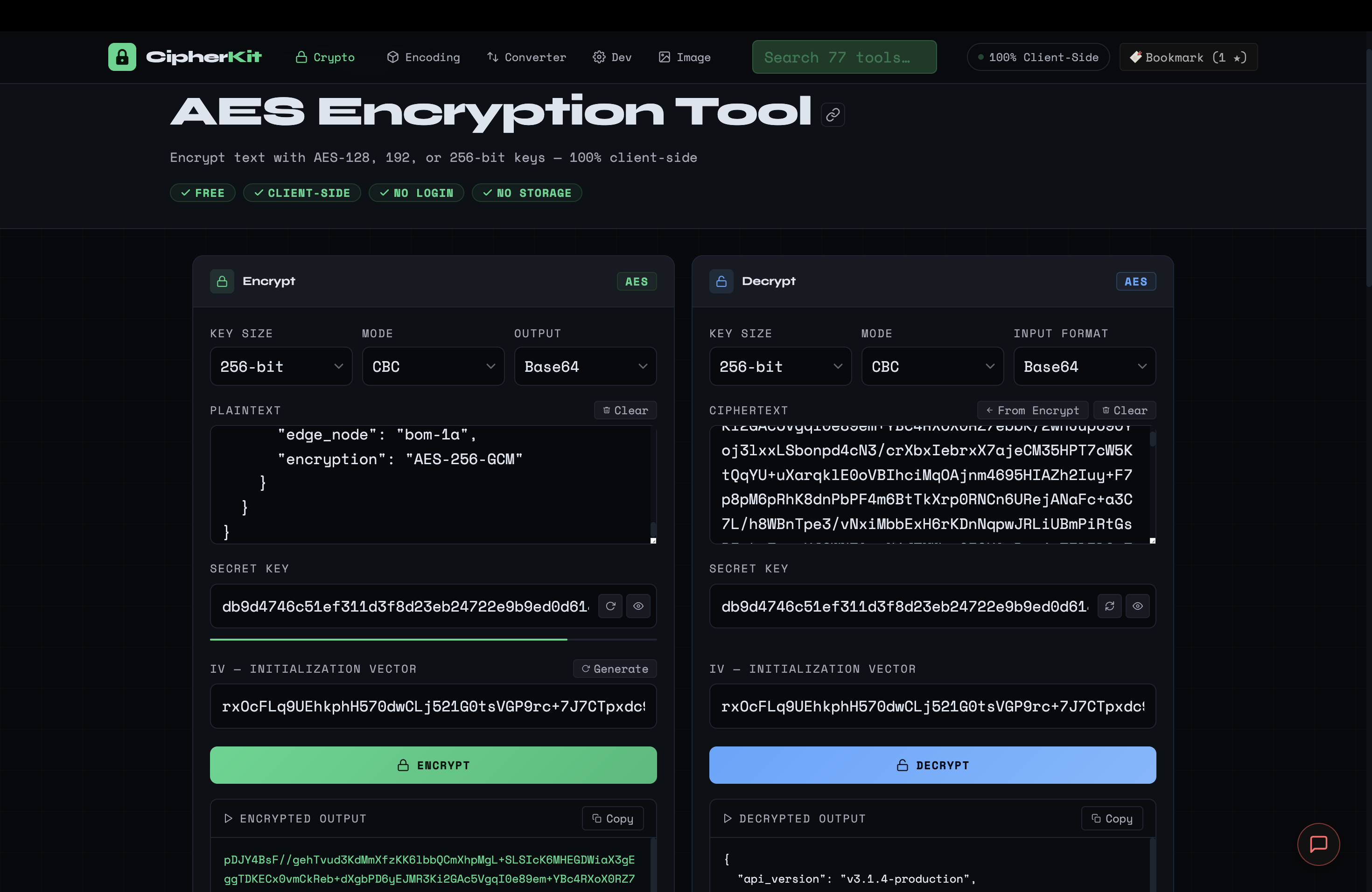Copy the encrypted output
The image size is (1372, 892).
pos(612,818)
